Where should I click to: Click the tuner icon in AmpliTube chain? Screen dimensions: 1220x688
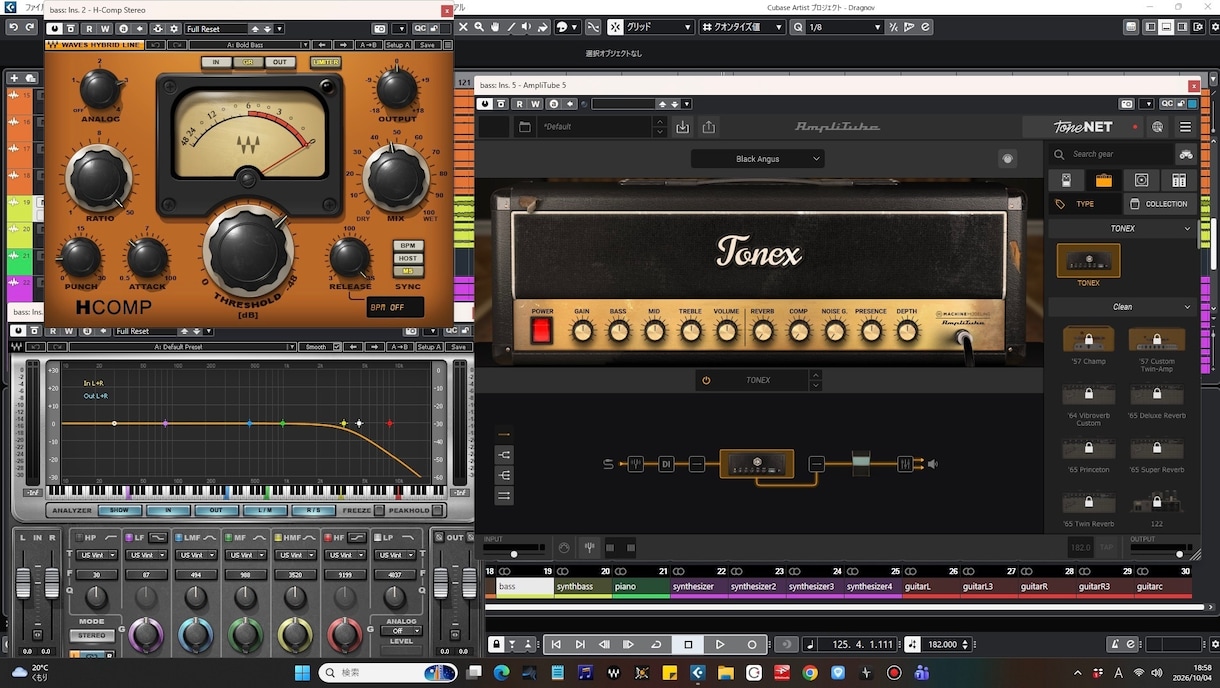tap(636, 464)
